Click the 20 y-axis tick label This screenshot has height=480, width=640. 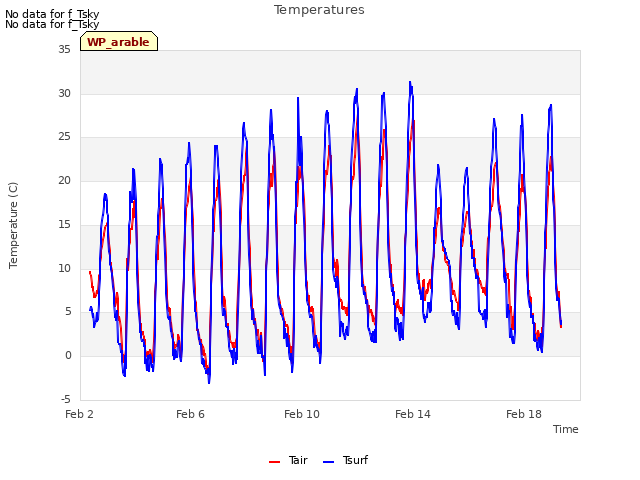coord(64,180)
